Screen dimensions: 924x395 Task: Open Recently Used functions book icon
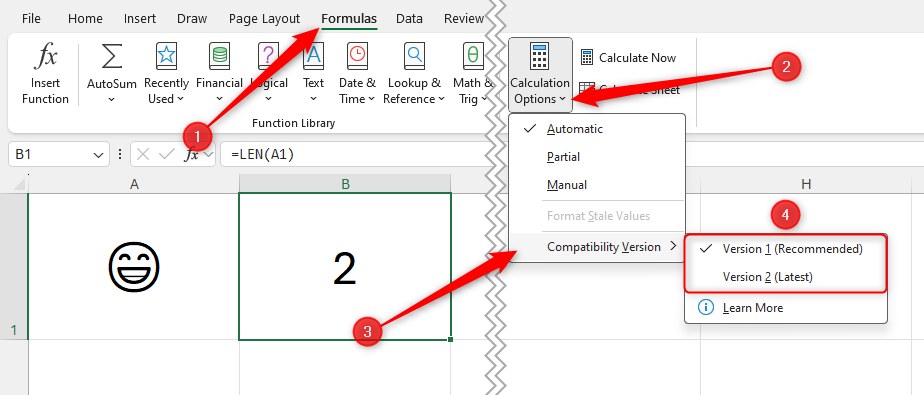[x=166, y=57]
